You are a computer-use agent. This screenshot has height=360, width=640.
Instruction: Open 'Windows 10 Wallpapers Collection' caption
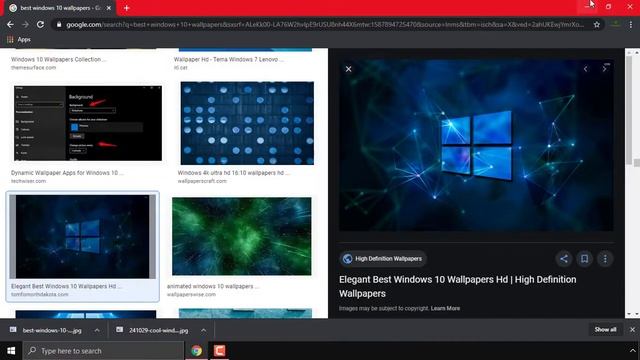click(58, 59)
